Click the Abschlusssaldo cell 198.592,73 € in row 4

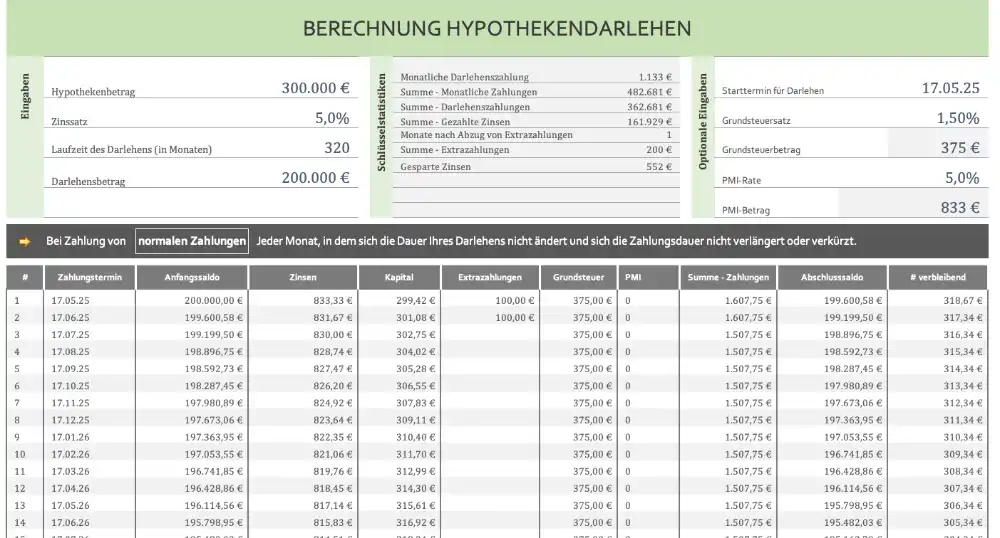tap(853, 352)
